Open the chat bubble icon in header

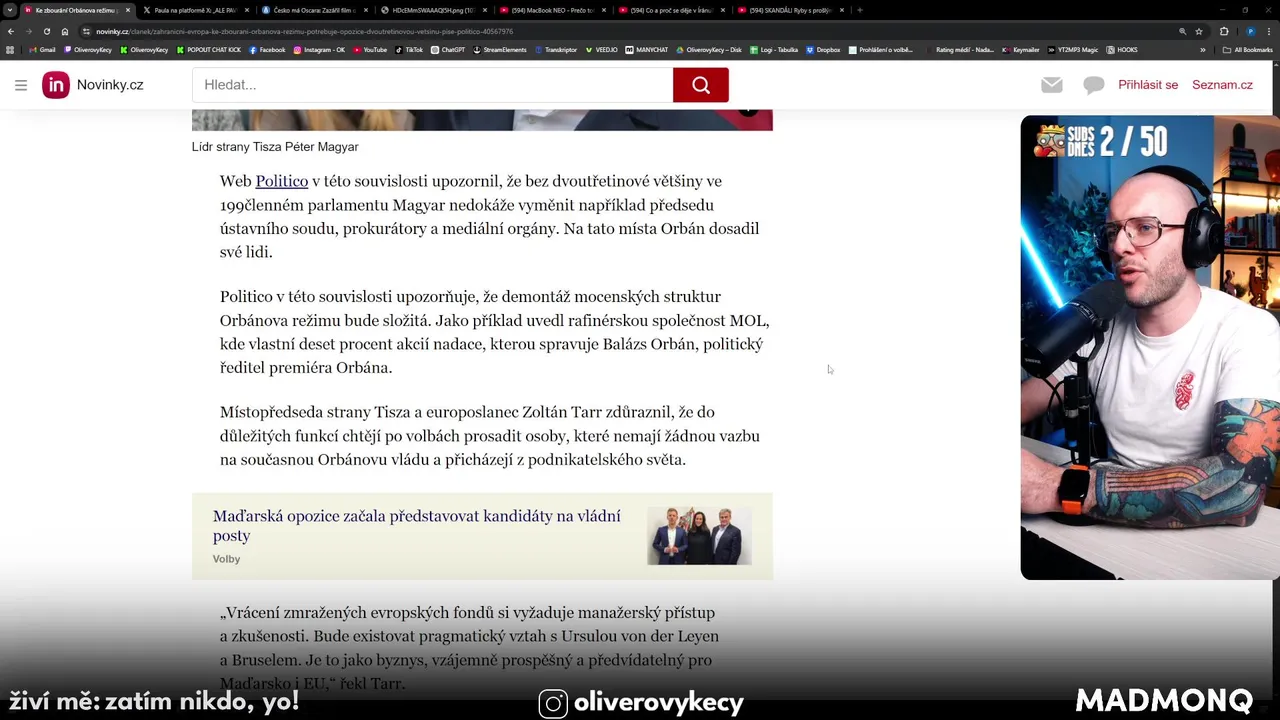pos(1094,85)
